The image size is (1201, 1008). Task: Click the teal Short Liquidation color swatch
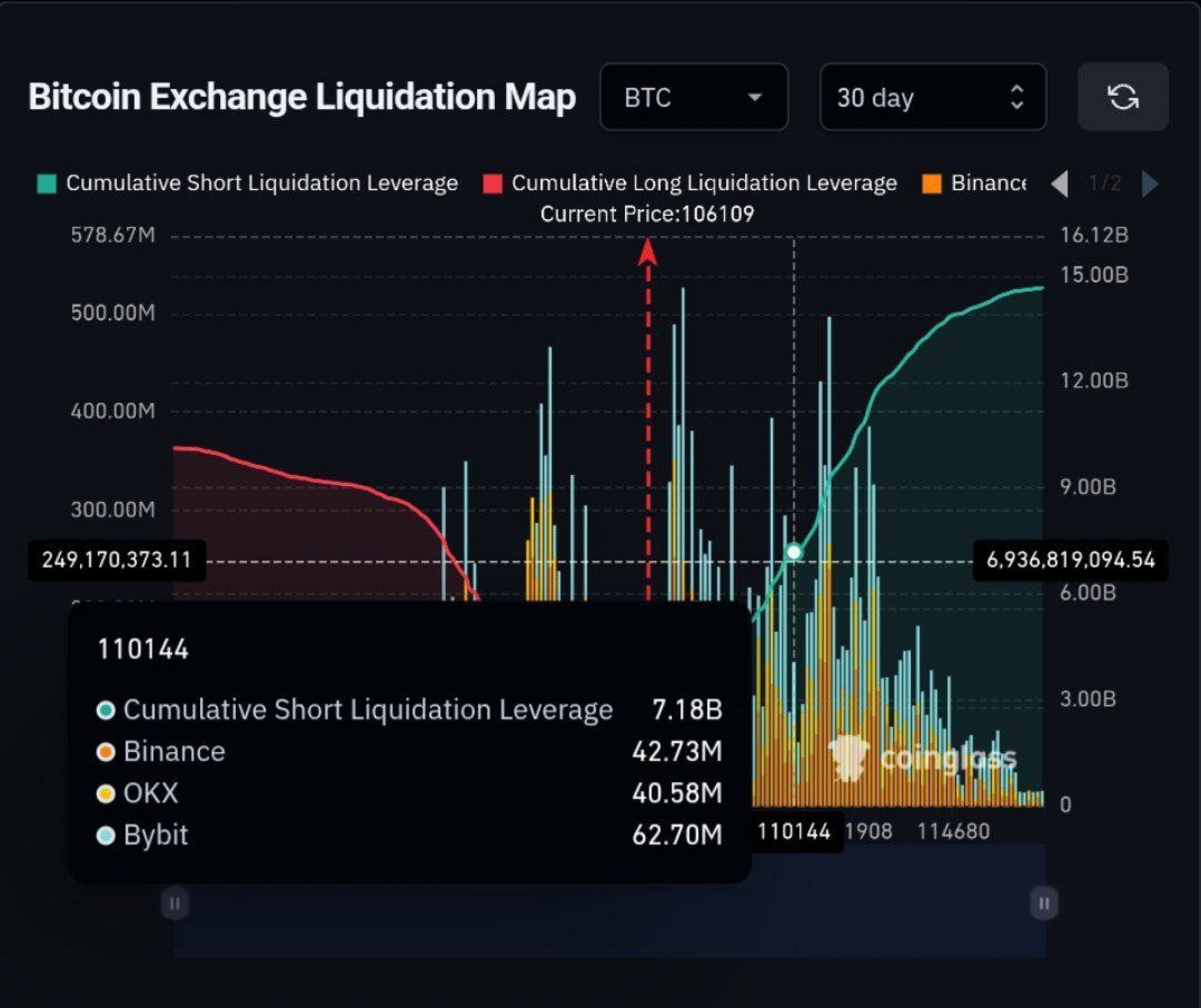pos(47,184)
